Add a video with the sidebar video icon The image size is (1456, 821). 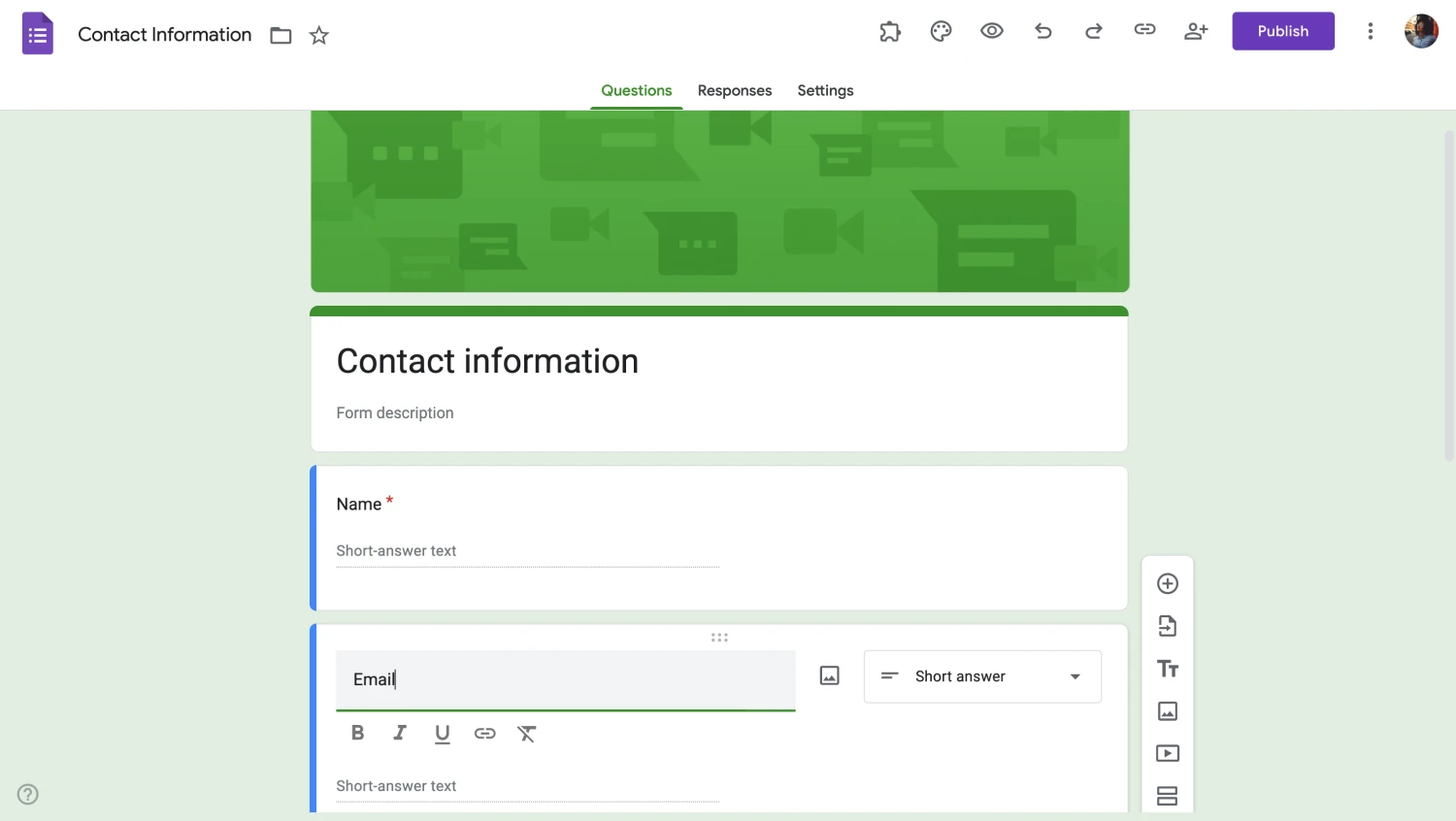1167,753
